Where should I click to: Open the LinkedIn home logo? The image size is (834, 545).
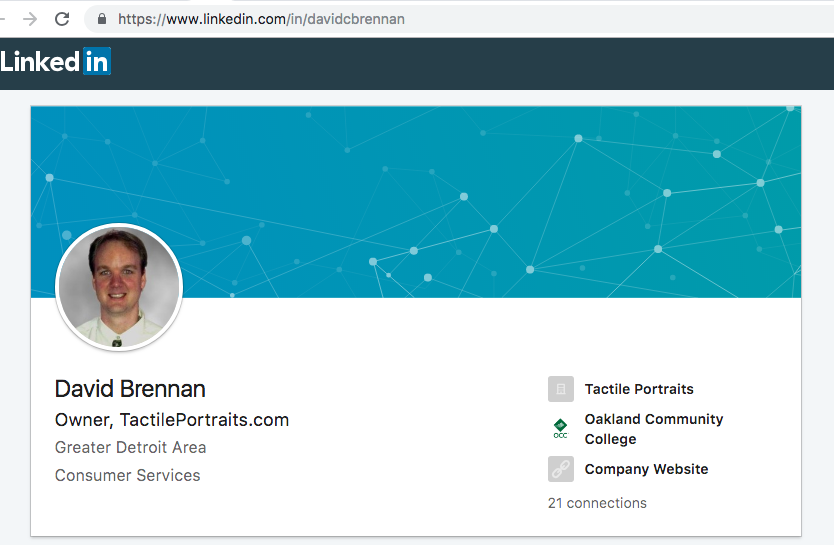point(55,61)
